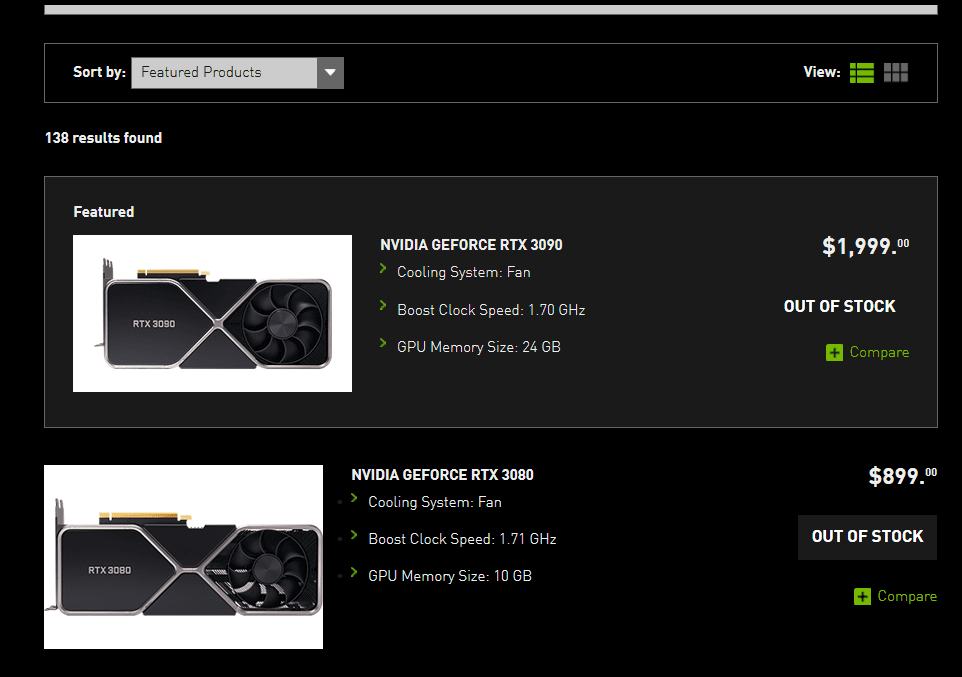Click the 138 results found text
This screenshot has height=677, width=962.
coord(104,138)
